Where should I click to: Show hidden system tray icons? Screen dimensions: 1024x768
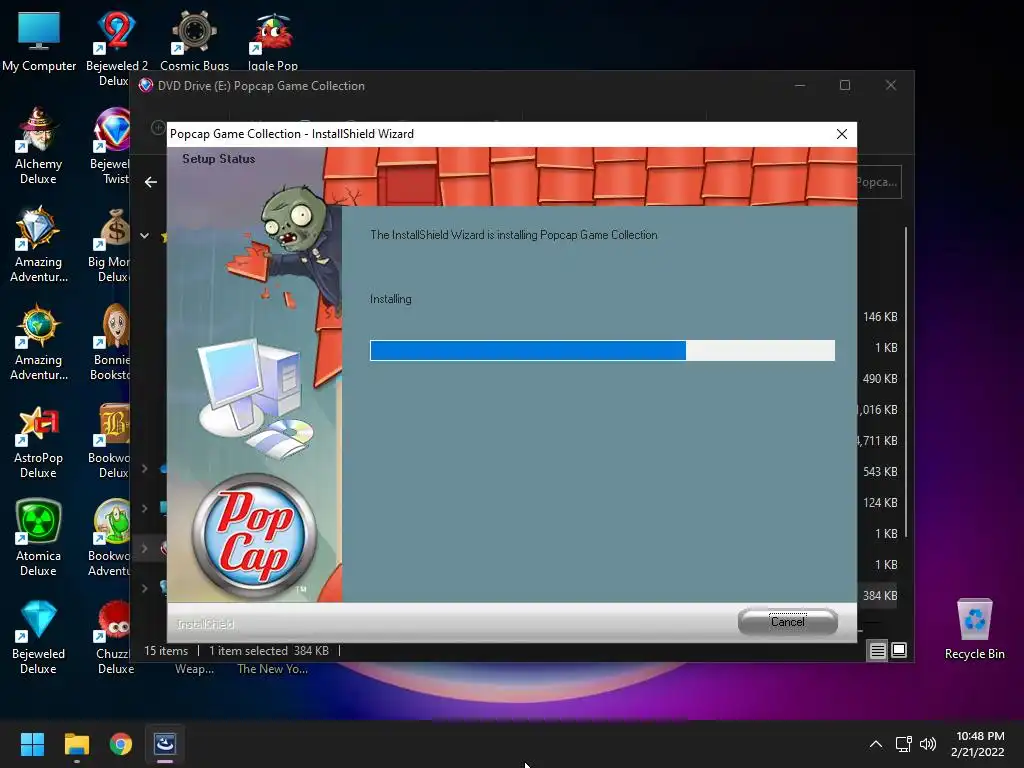[876, 744]
